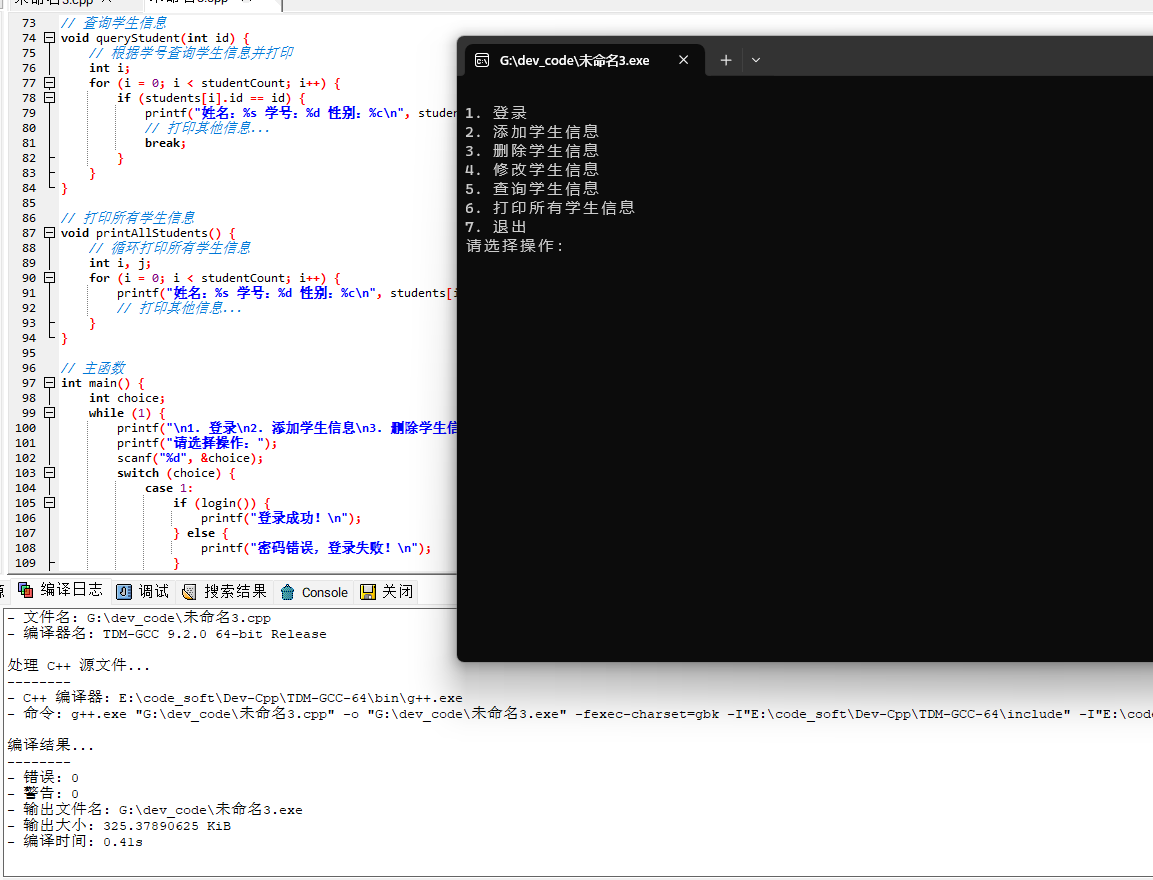The height and width of the screenshot is (880, 1153).
Task: Collapse the if login block at line 105
Action: [x=49, y=503]
